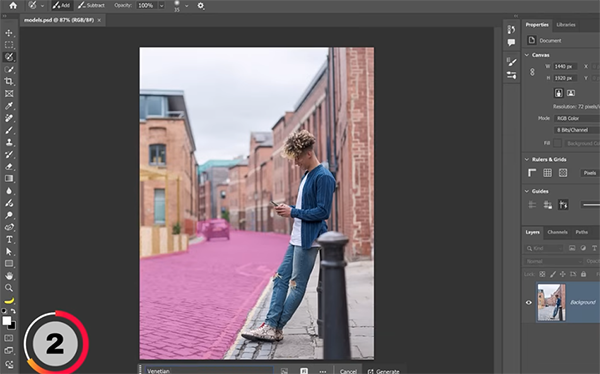Select the Crop tool
The width and height of the screenshot is (600, 374).
(x=9, y=81)
